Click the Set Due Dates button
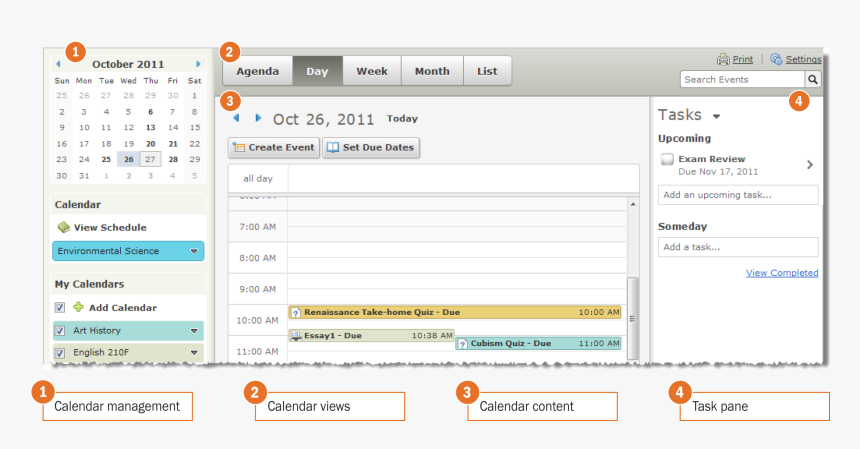 click(x=371, y=147)
